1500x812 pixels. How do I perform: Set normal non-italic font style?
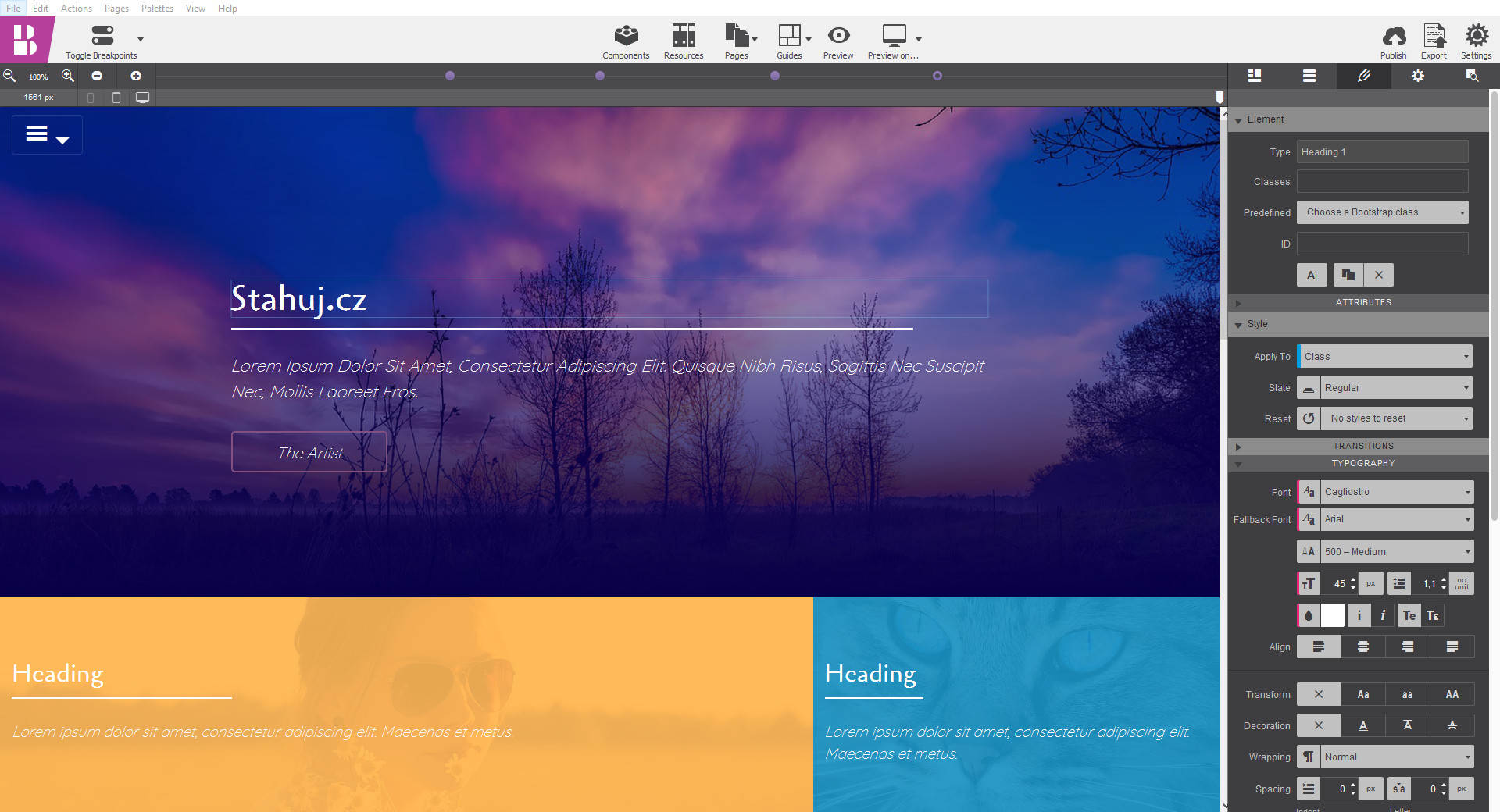1359,615
